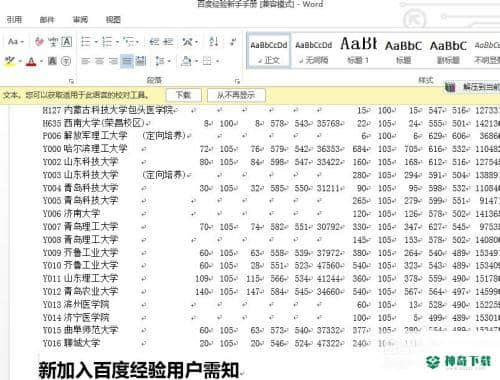Open the Borders dropdown arrow
Viewport: 500px width, 380px height.
[217, 61]
